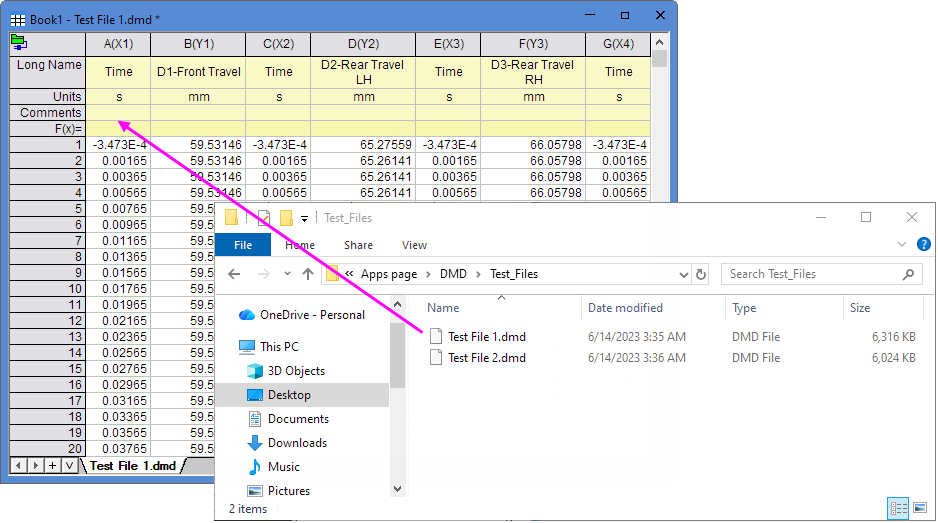Screen dimensions: 938x523
Task: Open the File menu in Explorer
Action: [243, 245]
